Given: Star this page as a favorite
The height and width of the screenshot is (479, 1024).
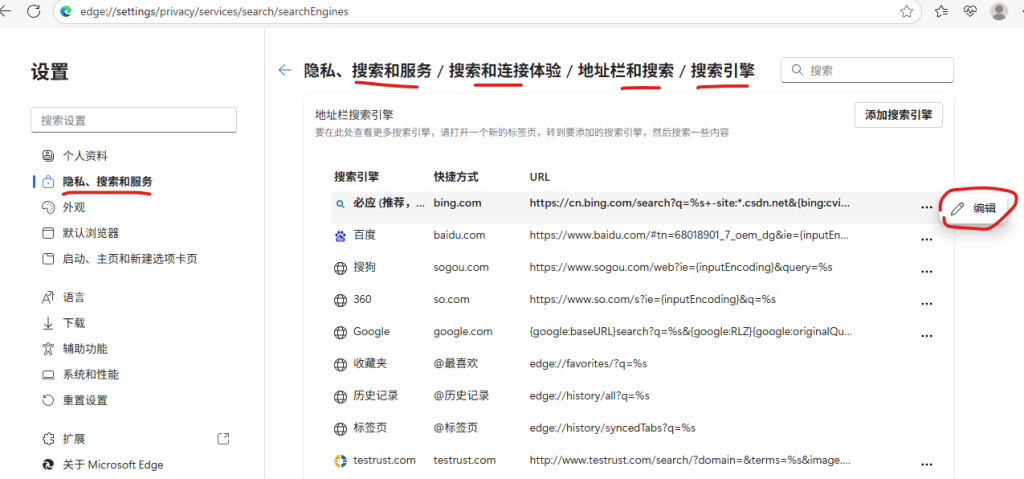Looking at the screenshot, I should pos(906,11).
